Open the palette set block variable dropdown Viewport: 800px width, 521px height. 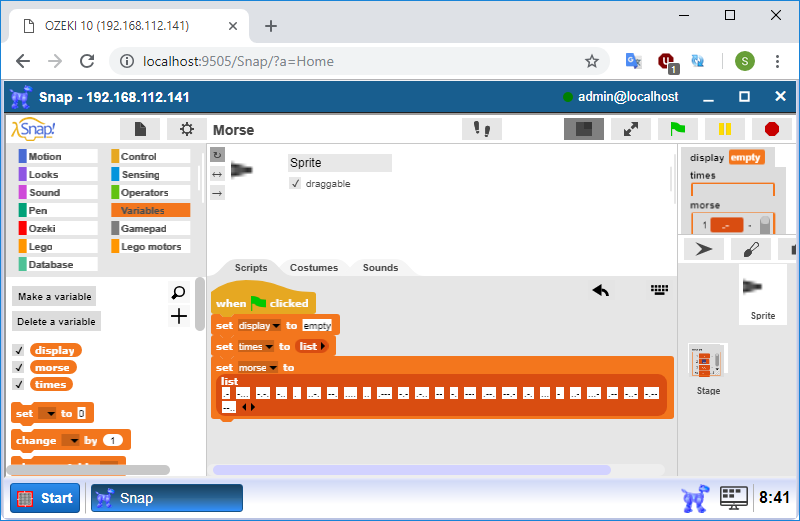click(x=50, y=413)
